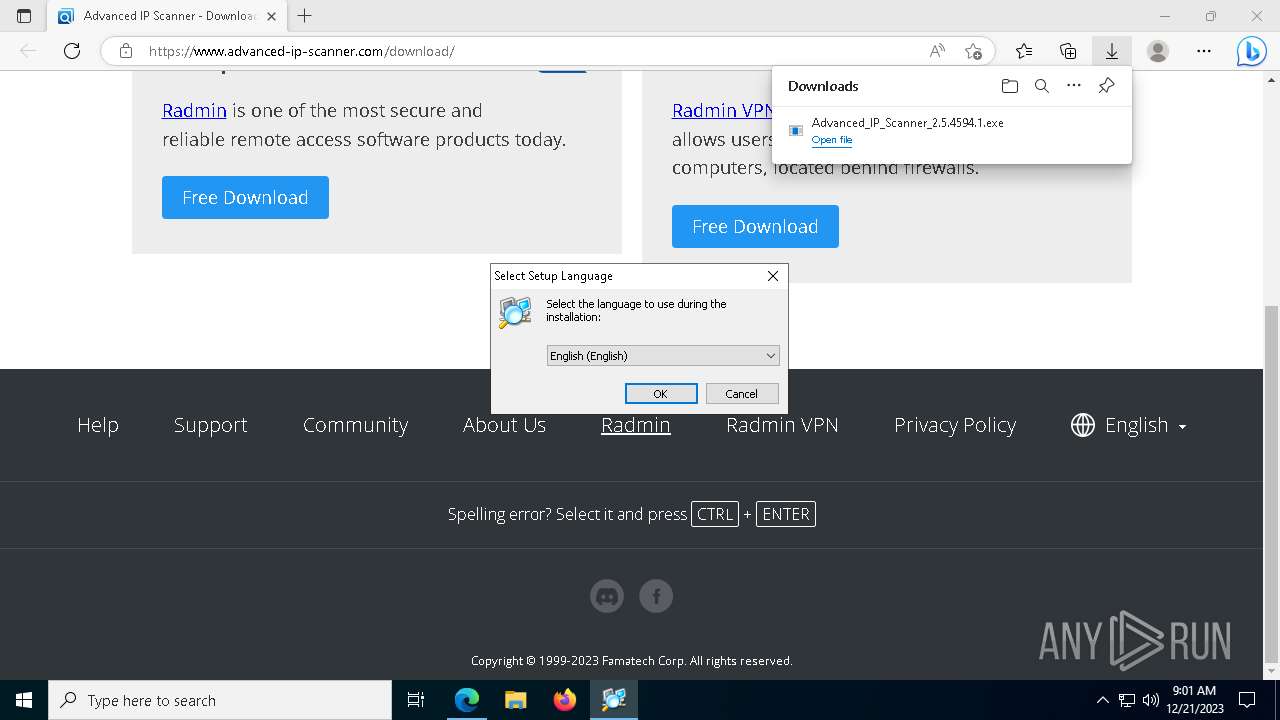Open the Radmin link in description
1280x720 pixels.
tap(194, 110)
